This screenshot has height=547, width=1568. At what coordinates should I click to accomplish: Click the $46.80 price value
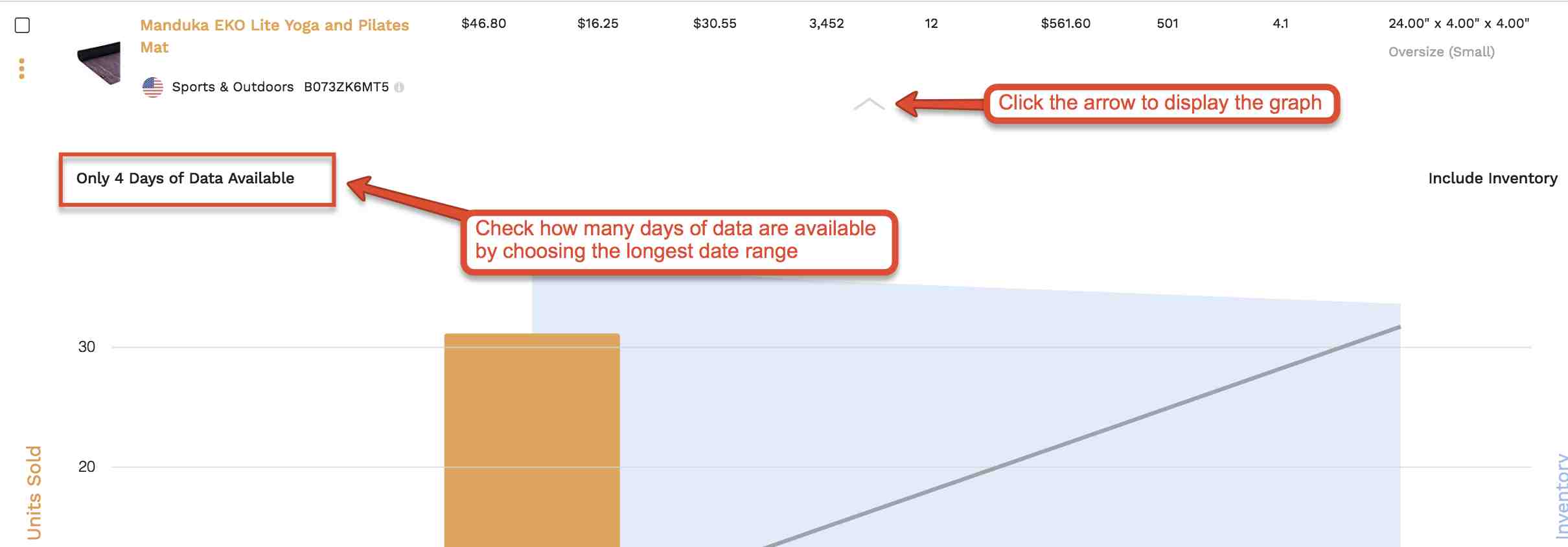(x=484, y=23)
